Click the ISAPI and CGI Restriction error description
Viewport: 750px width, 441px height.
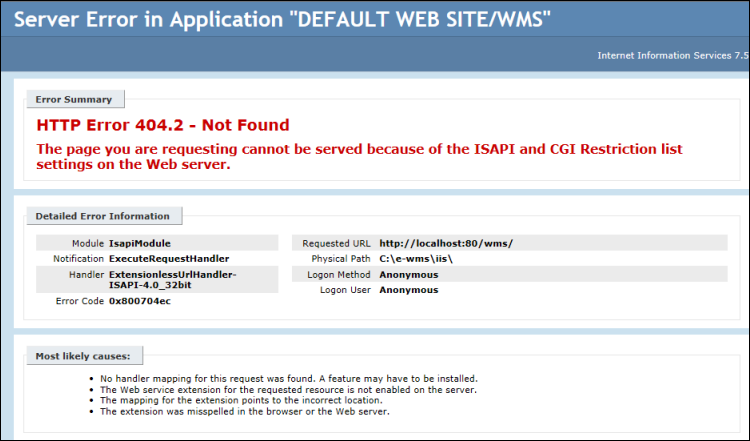tap(358, 156)
